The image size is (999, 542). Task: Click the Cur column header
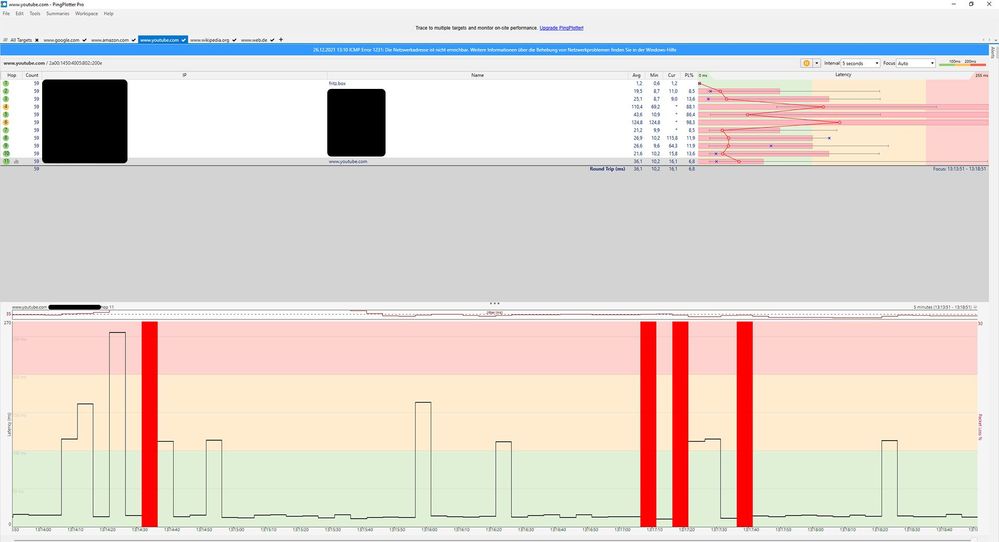(x=671, y=75)
